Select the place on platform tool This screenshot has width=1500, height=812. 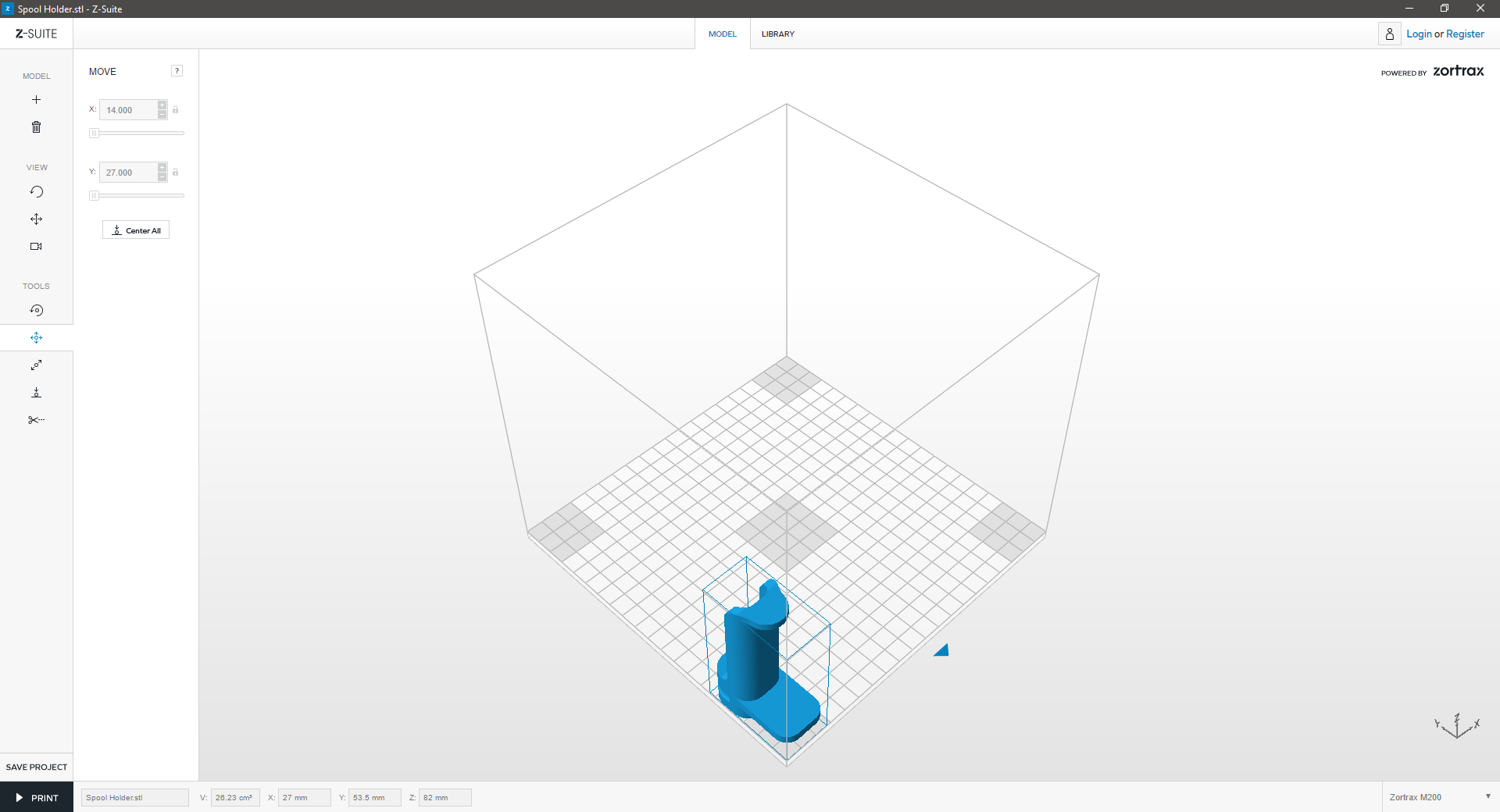pos(36,393)
